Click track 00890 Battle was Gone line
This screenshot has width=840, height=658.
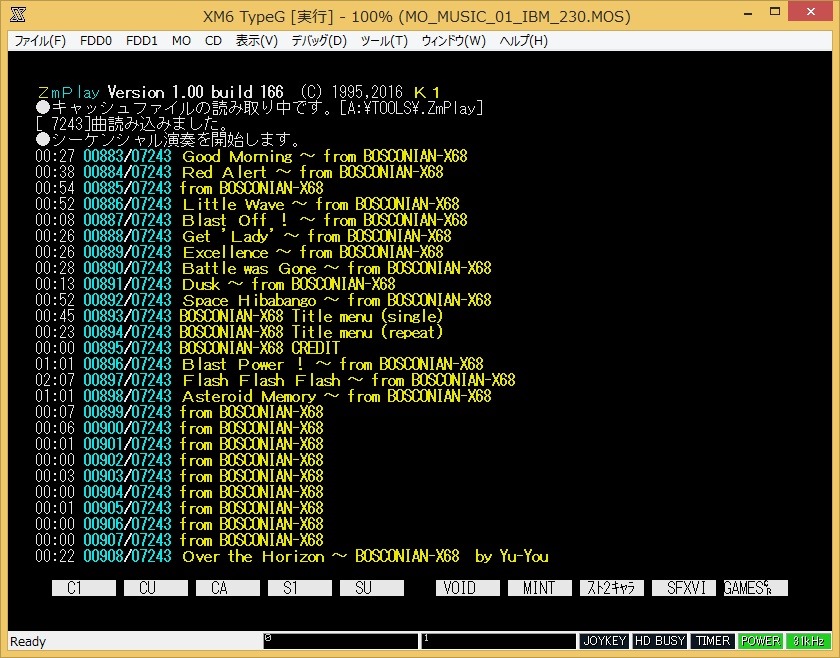click(263, 268)
